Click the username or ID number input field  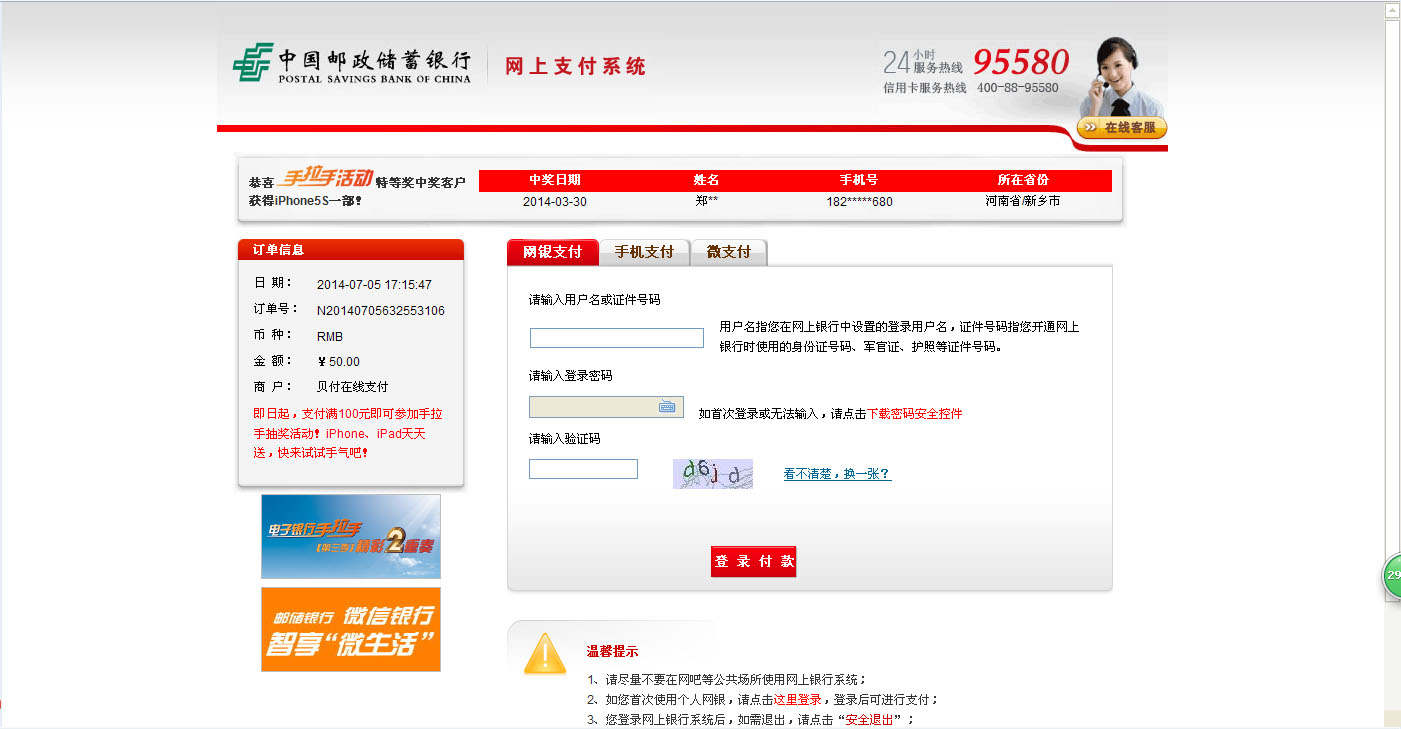click(x=616, y=338)
